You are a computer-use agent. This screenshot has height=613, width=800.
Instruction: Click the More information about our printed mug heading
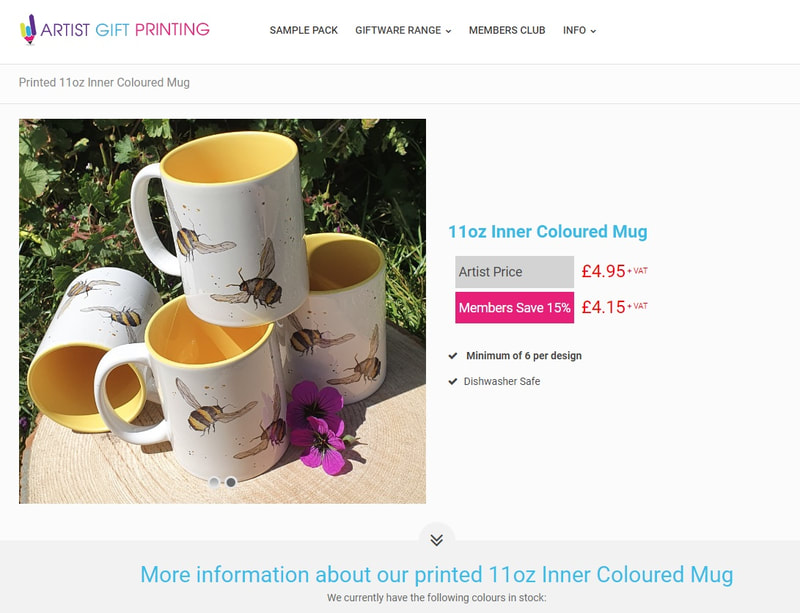click(437, 574)
